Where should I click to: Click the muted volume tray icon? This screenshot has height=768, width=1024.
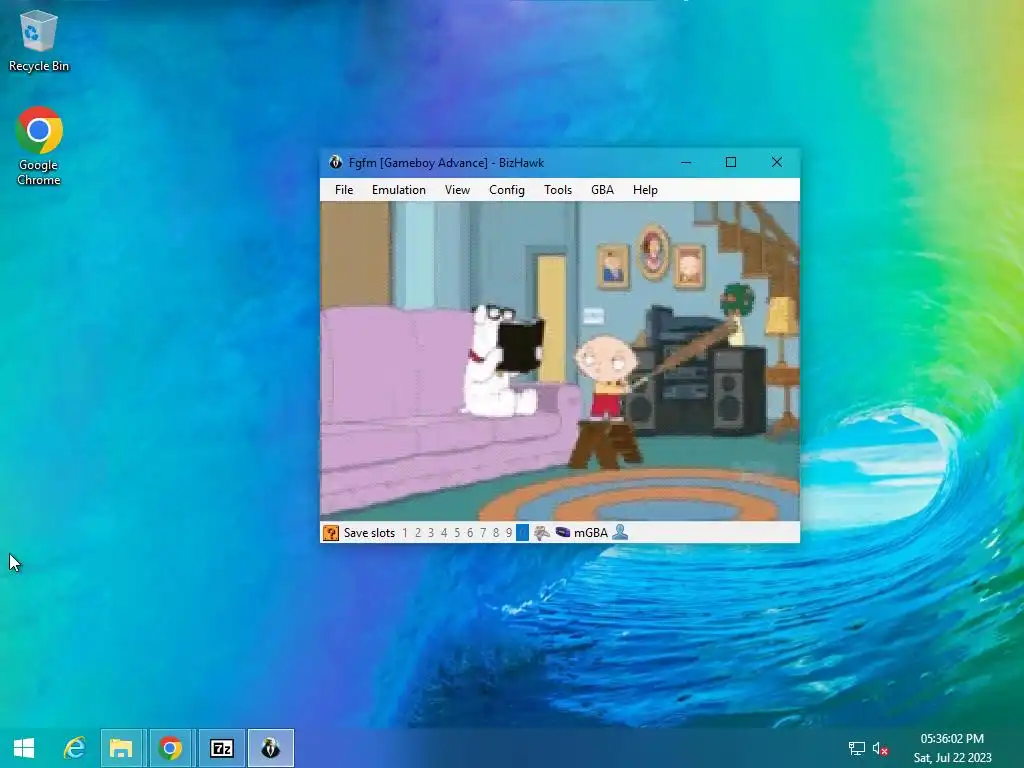880,748
